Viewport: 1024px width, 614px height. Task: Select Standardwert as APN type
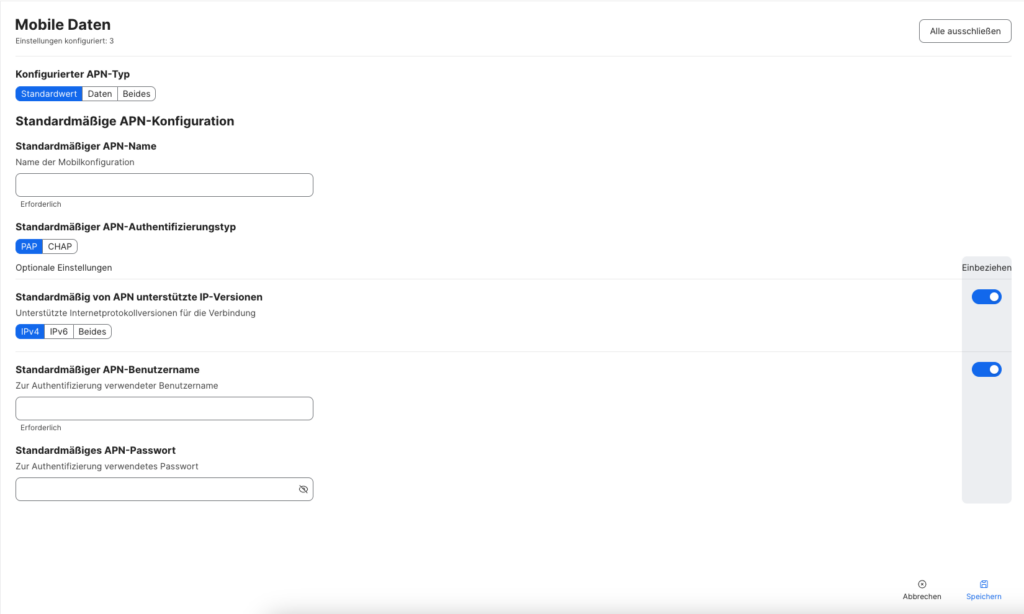(49, 94)
